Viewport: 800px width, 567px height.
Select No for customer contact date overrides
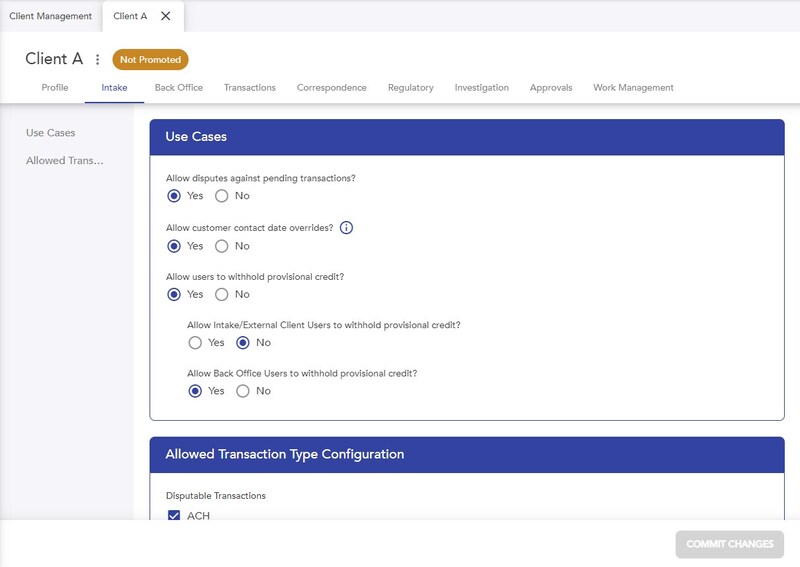click(x=221, y=246)
